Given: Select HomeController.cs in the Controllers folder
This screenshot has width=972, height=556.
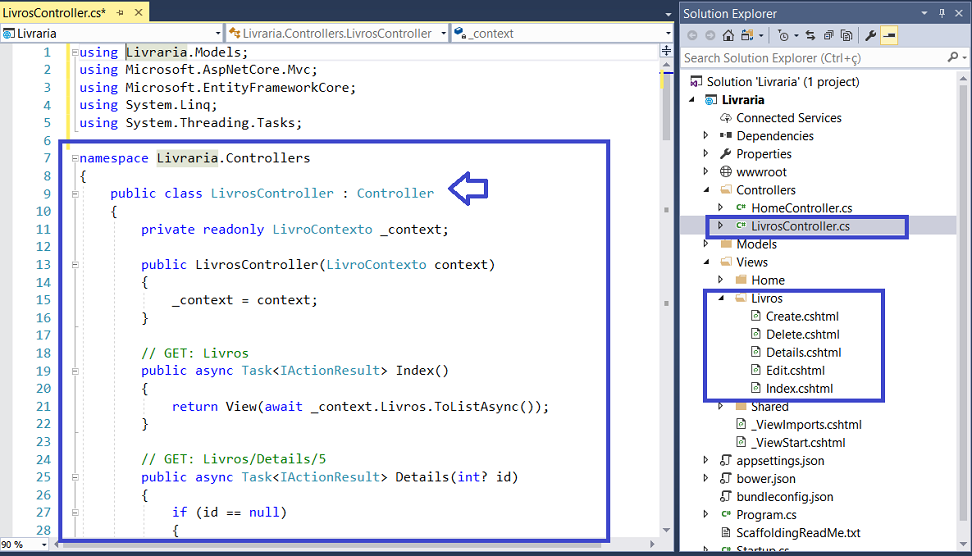Looking at the screenshot, I should click(801, 208).
